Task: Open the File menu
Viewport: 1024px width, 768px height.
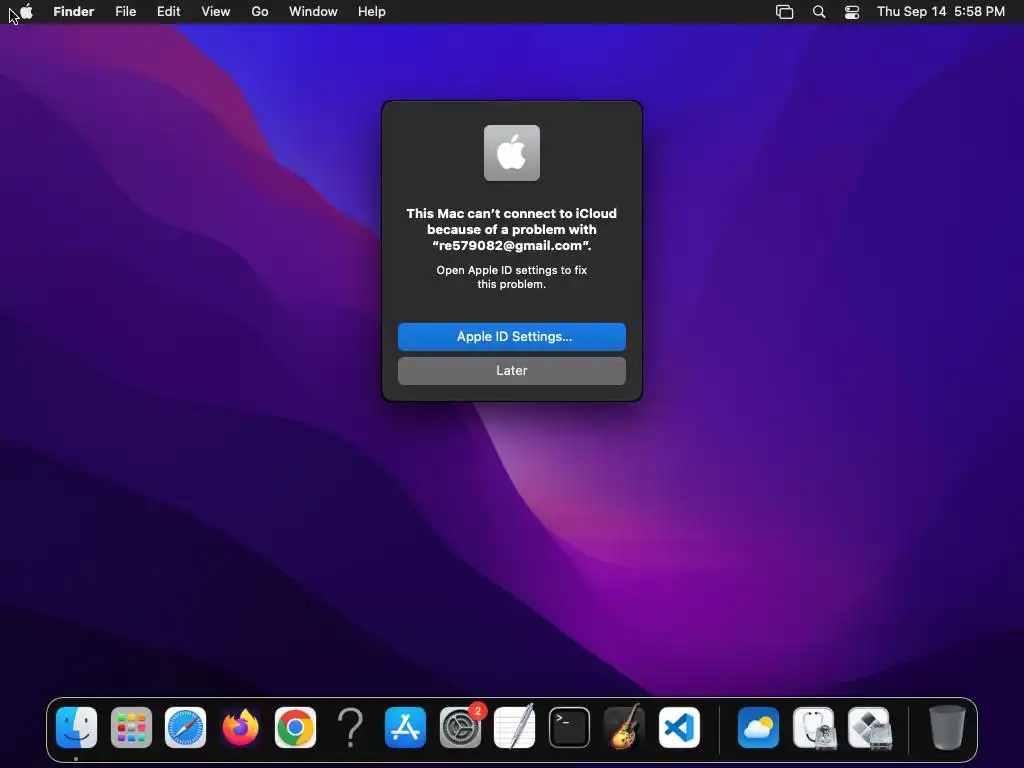Action: (125, 12)
